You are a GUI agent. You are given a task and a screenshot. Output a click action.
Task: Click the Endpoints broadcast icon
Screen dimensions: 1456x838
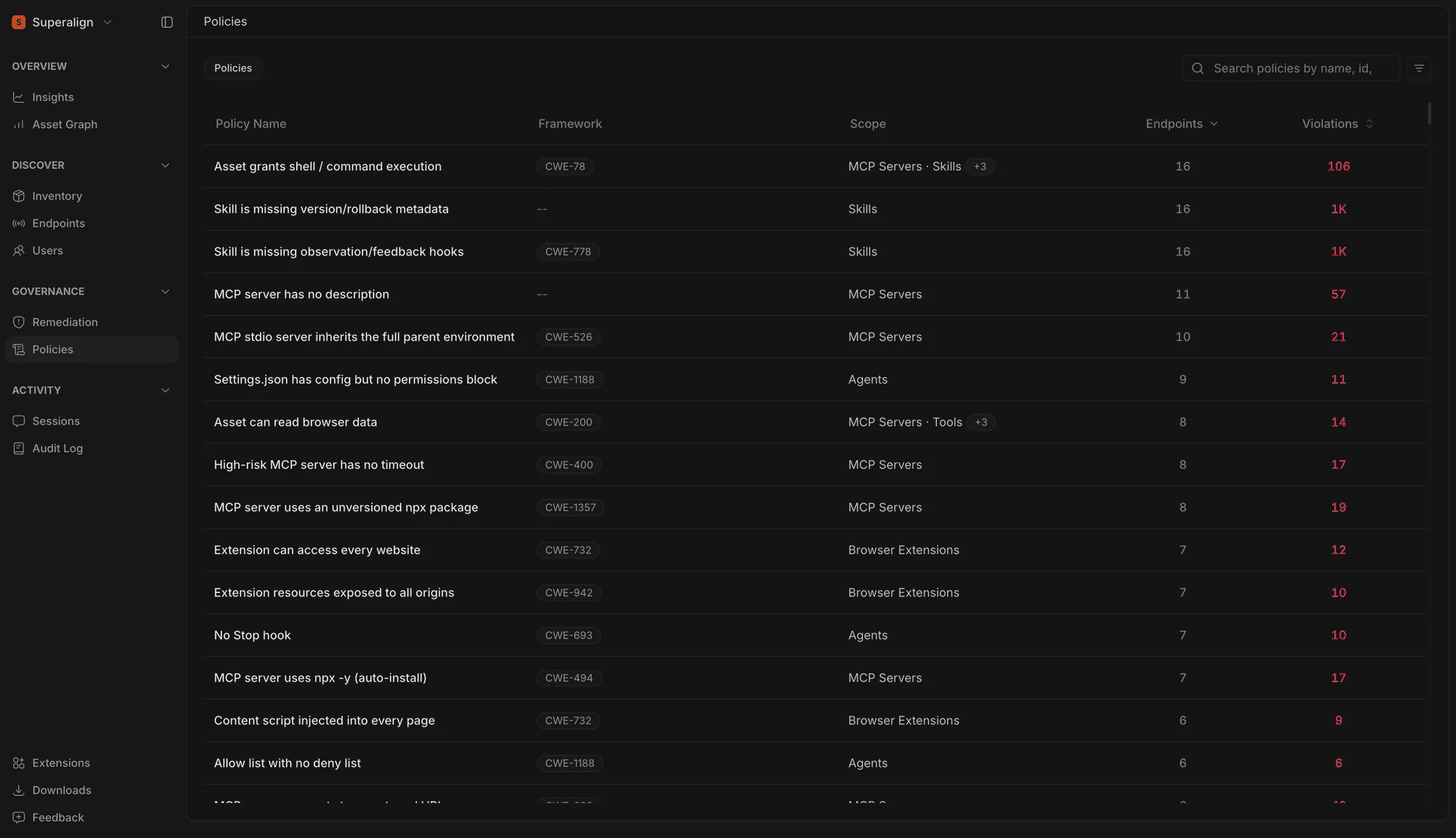click(x=19, y=224)
